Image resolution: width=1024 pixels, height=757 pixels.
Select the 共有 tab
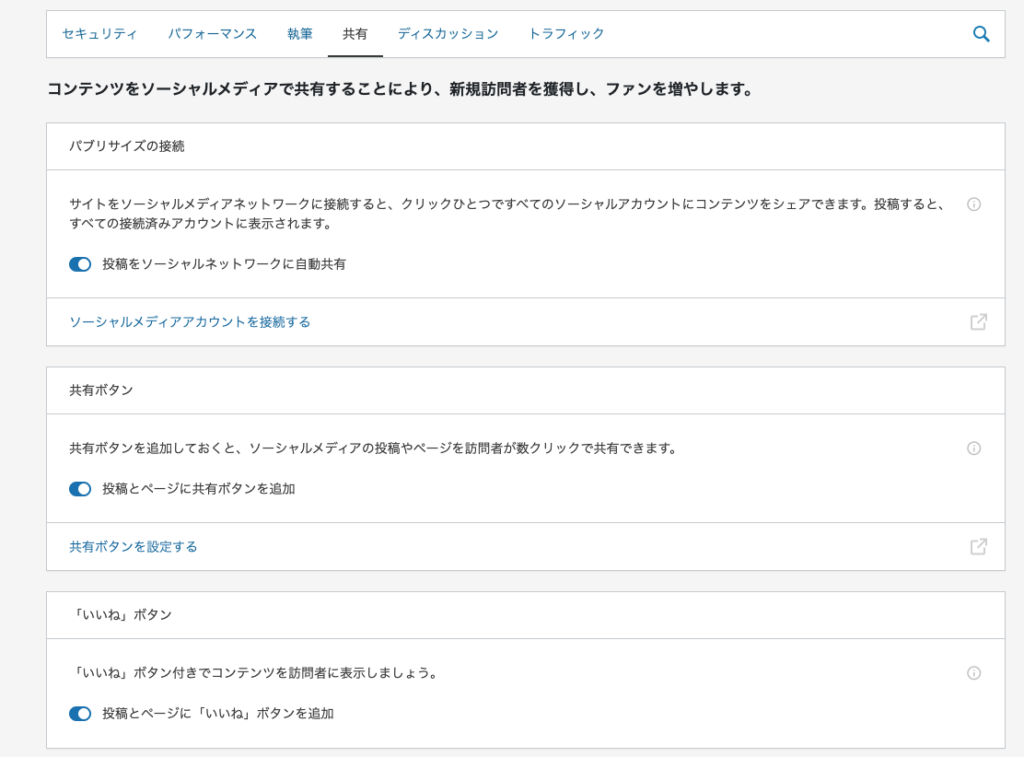tap(355, 34)
